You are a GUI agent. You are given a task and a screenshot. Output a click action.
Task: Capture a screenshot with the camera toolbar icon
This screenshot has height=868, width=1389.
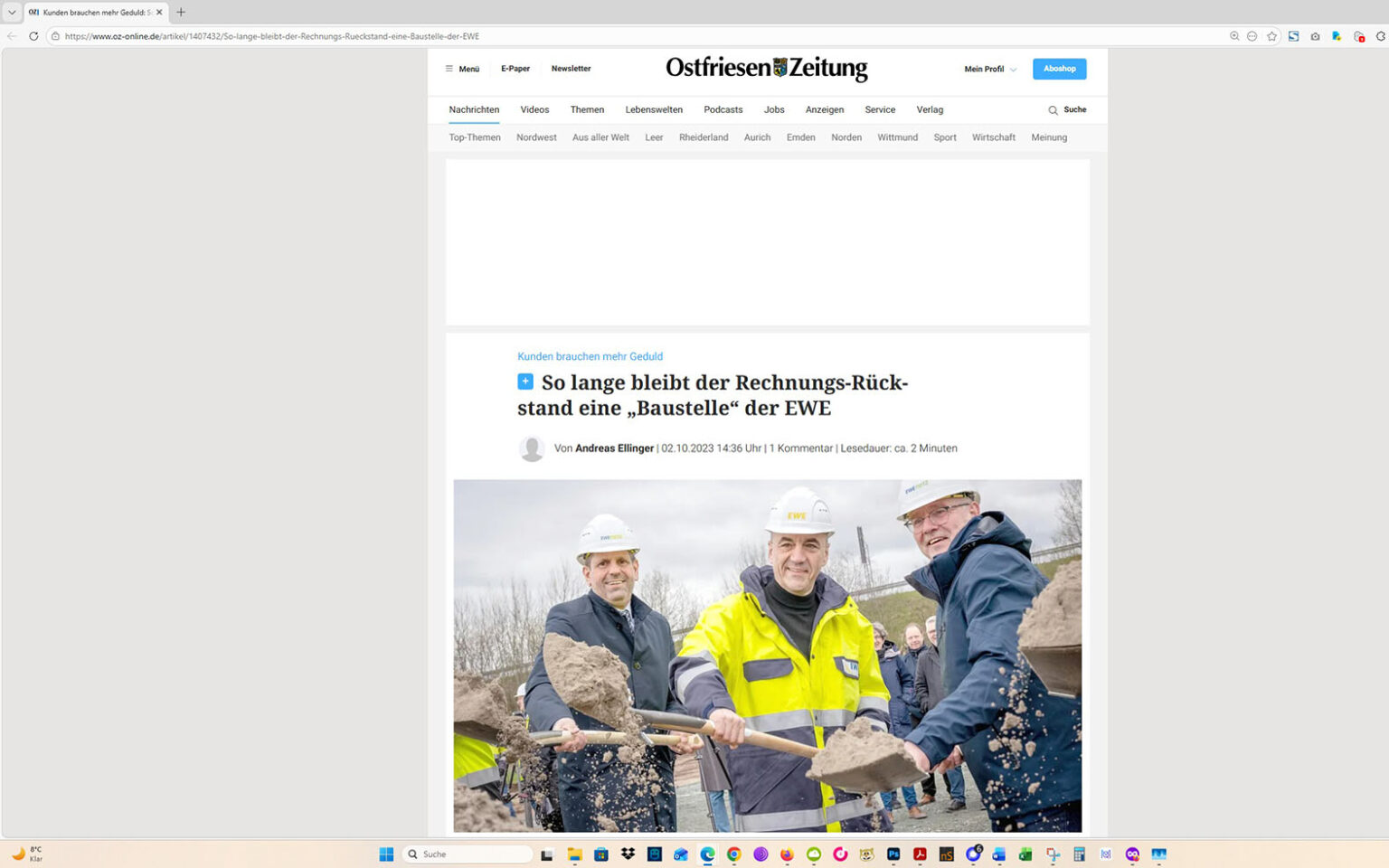click(x=1315, y=36)
